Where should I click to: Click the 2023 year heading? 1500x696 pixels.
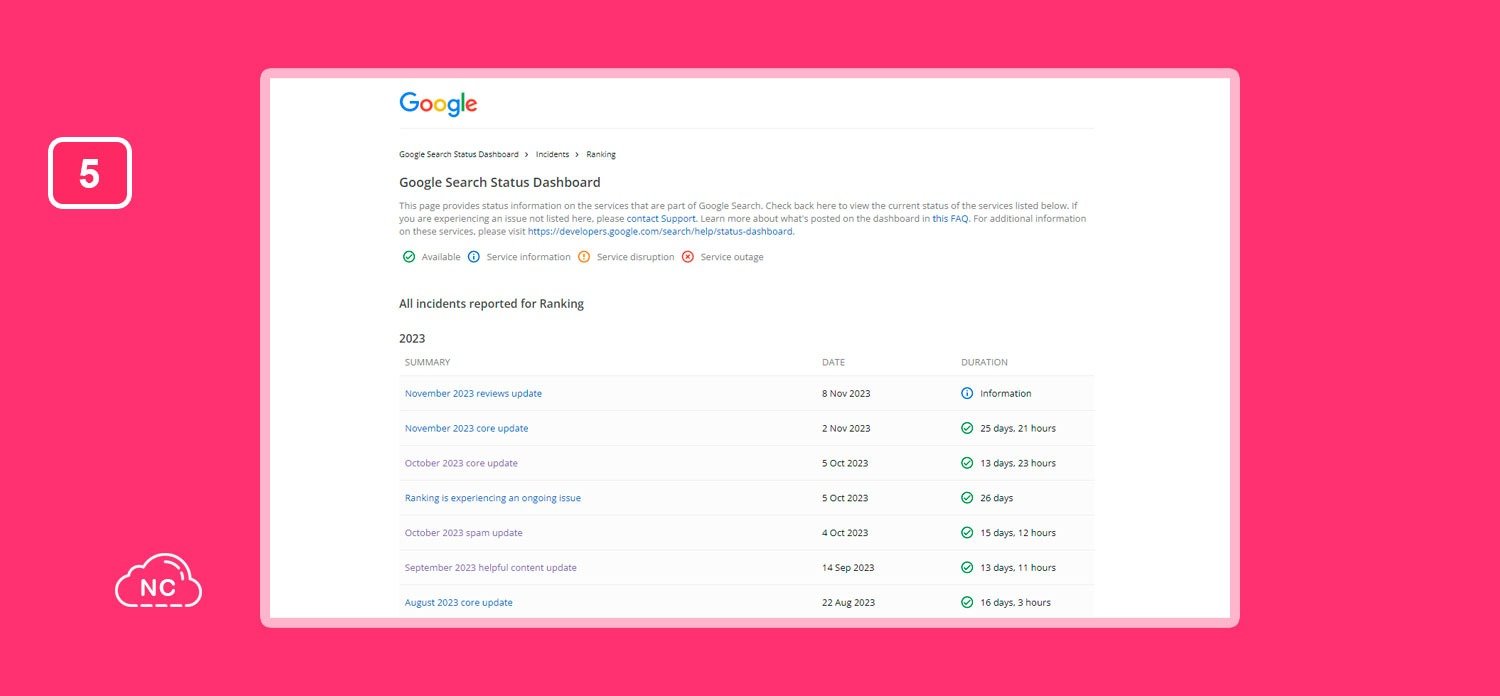[x=412, y=339]
